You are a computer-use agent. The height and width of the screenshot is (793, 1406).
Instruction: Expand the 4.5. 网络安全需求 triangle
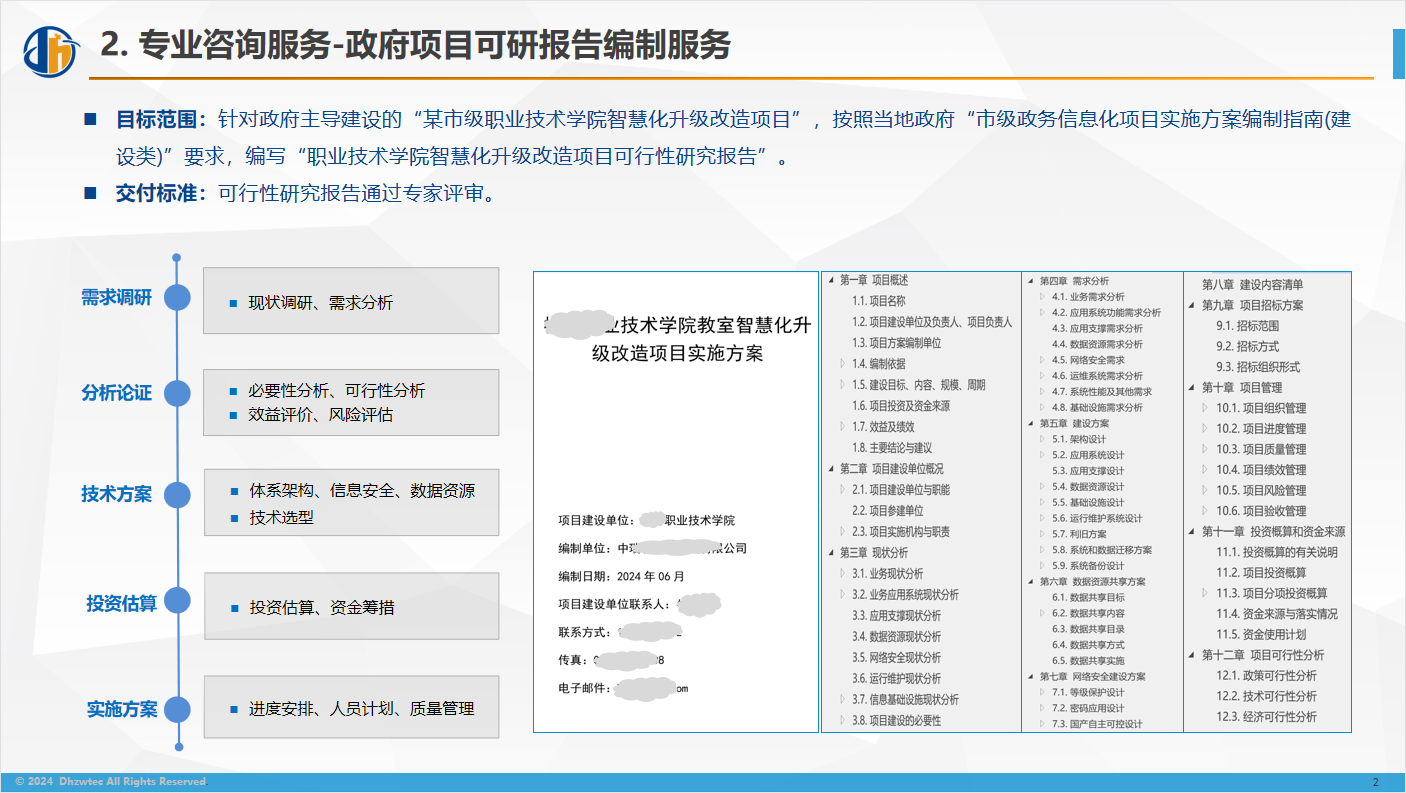[1043, 361]
